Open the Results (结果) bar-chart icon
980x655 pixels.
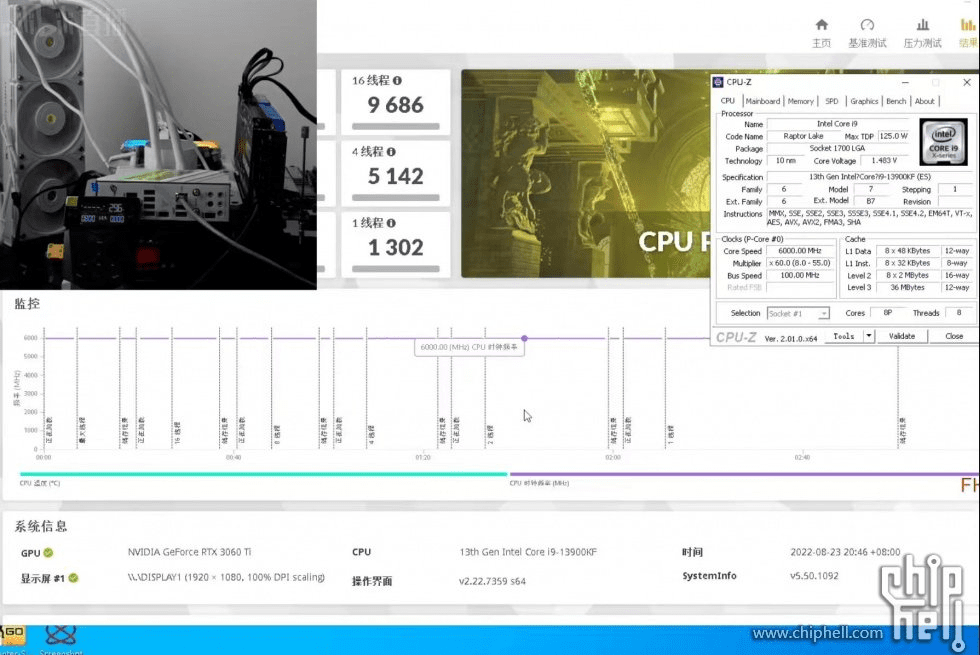tap(968, 25)
